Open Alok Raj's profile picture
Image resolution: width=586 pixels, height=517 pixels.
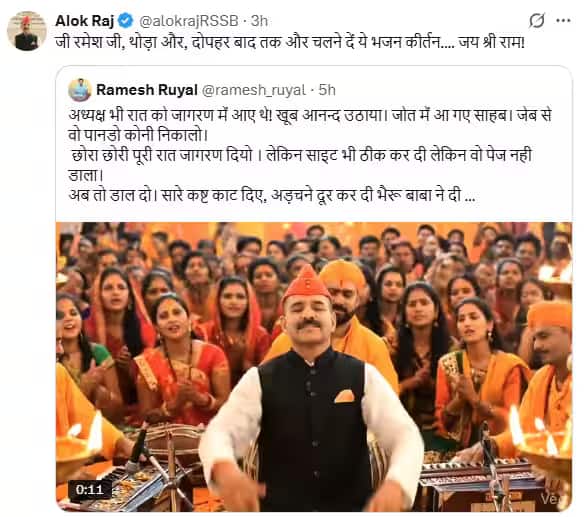pyautogui.click(x=27, y=31)
